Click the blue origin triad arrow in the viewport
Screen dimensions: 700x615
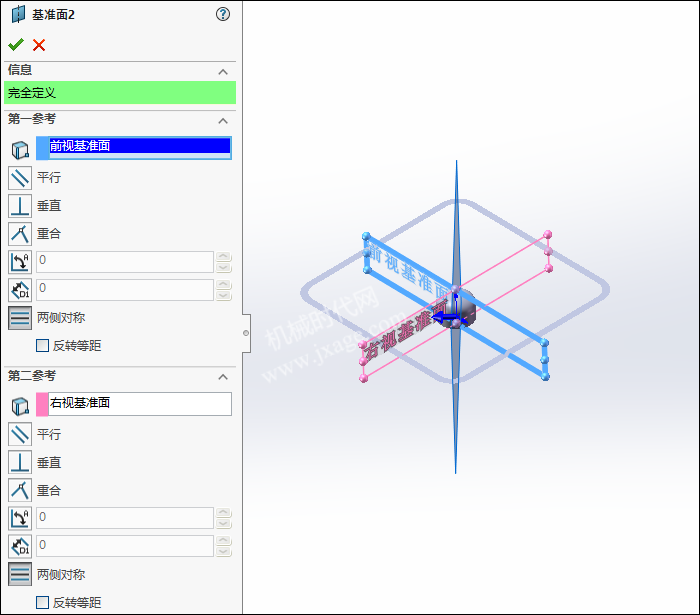pyautogui.click(x=442, y=318)
